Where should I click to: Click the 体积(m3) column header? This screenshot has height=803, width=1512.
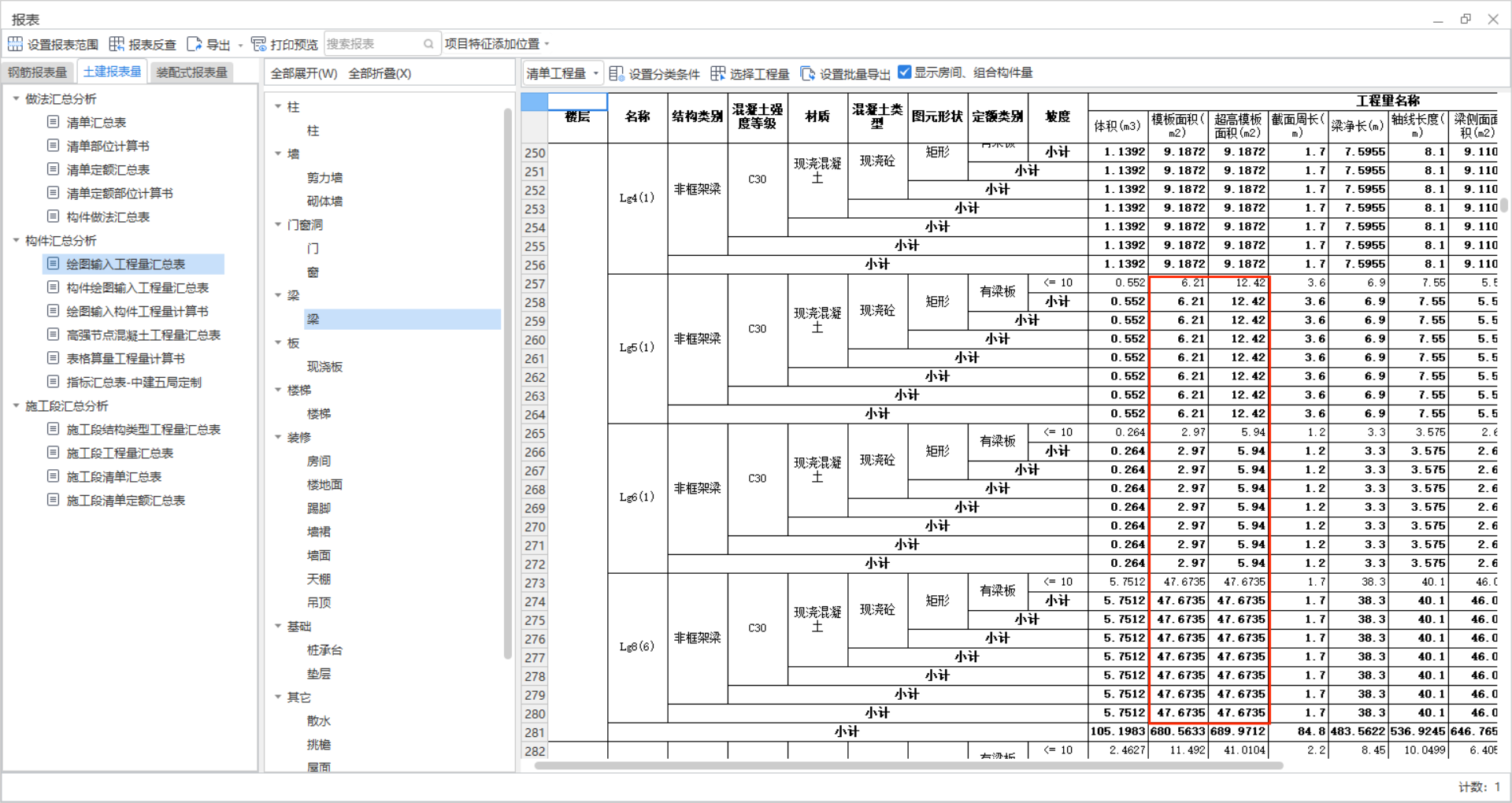pos(1118,126)
